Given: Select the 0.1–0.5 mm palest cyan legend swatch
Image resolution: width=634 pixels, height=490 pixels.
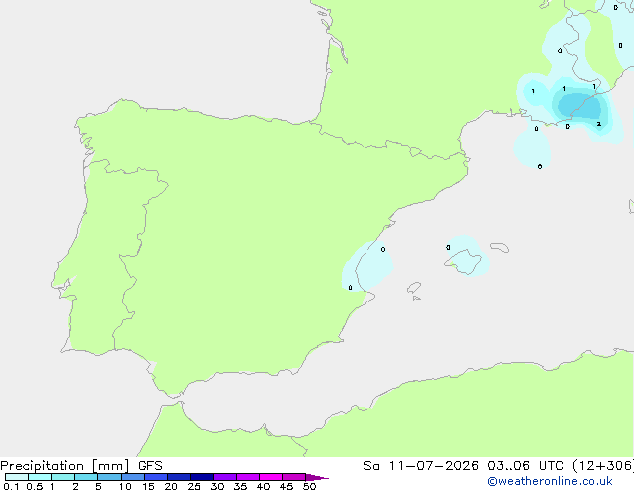Looking at the screenshot, I should (17, 477).
